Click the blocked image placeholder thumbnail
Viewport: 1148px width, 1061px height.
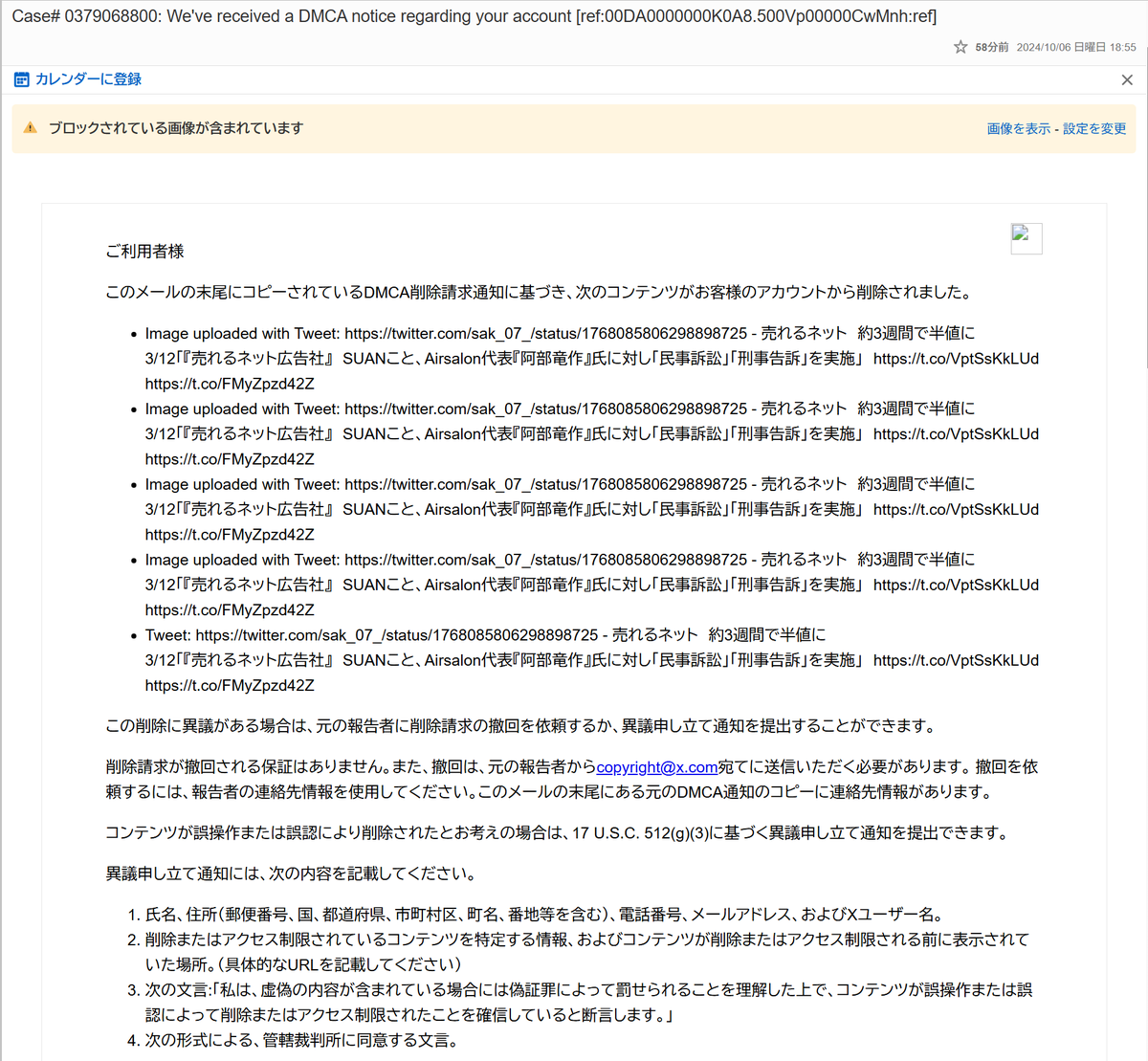1027,238
